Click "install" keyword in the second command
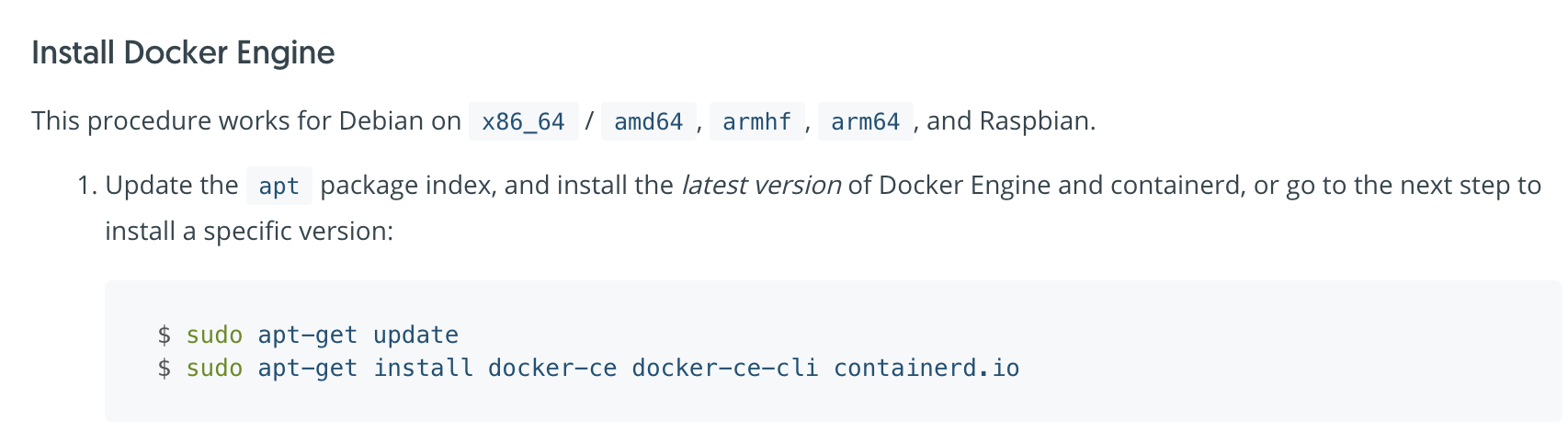The image size is (1568, 432). pos(423,369)
